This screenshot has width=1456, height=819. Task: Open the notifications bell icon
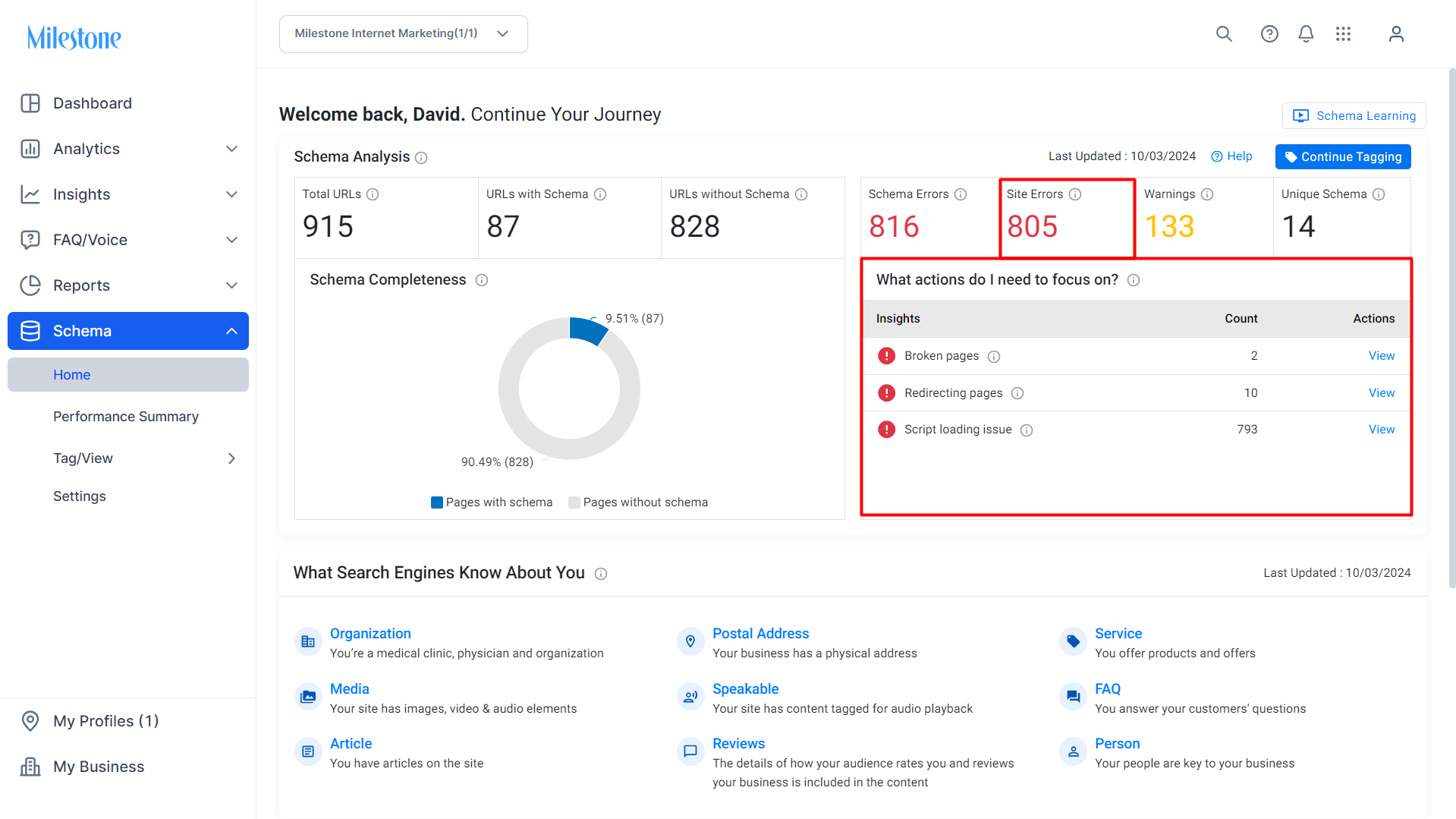pos(1306,34)
